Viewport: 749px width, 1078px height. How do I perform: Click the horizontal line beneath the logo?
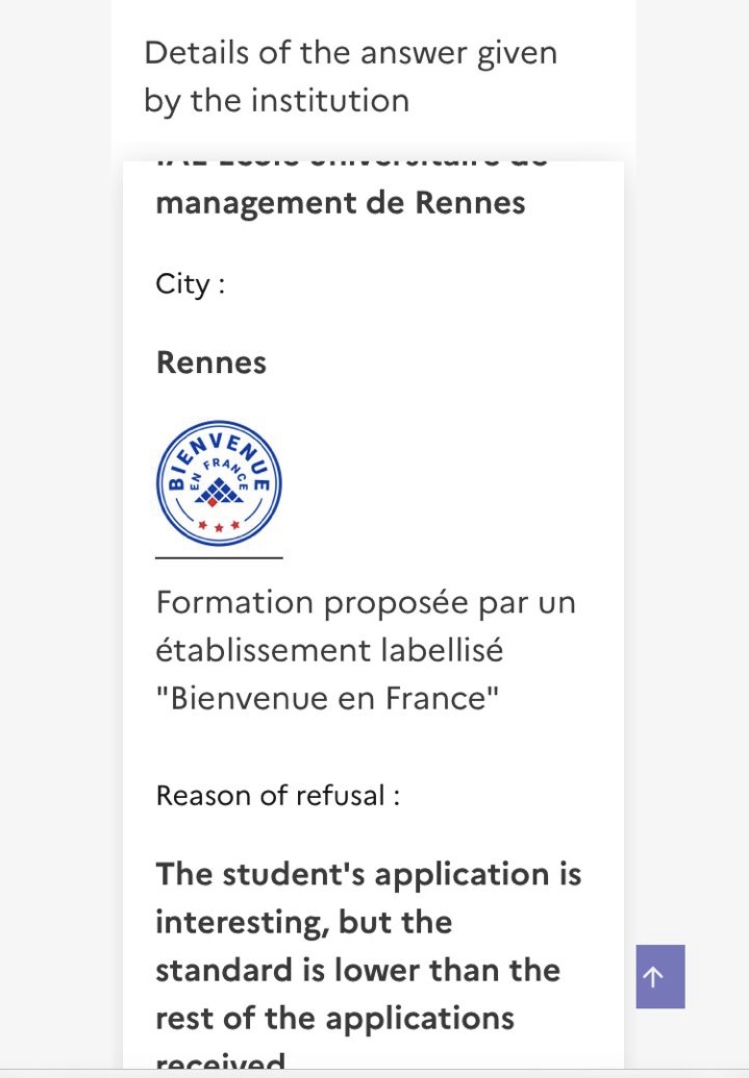click(x=219, y=557)
